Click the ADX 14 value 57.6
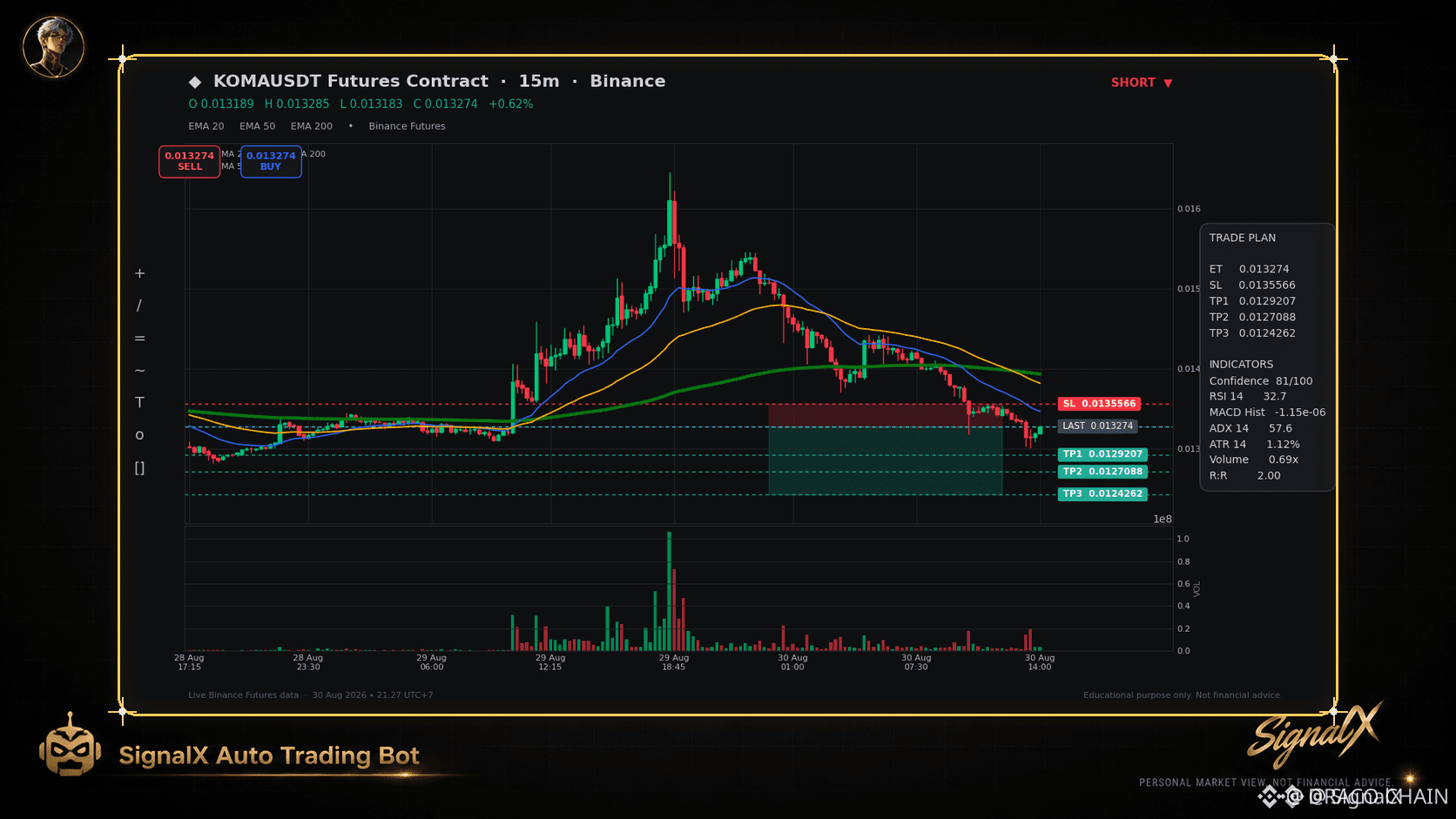The height and width of the screenshot is (819, 1456). (1280, 428)
